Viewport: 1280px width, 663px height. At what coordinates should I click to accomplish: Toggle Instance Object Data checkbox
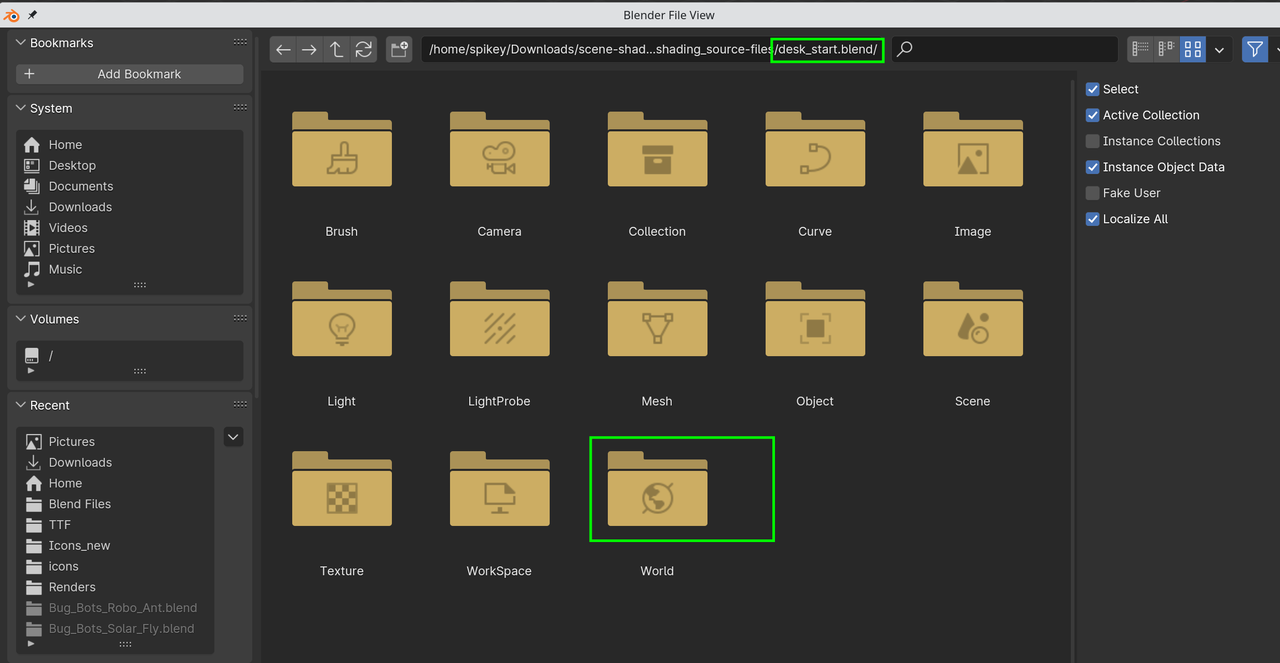coord(1093,167)
